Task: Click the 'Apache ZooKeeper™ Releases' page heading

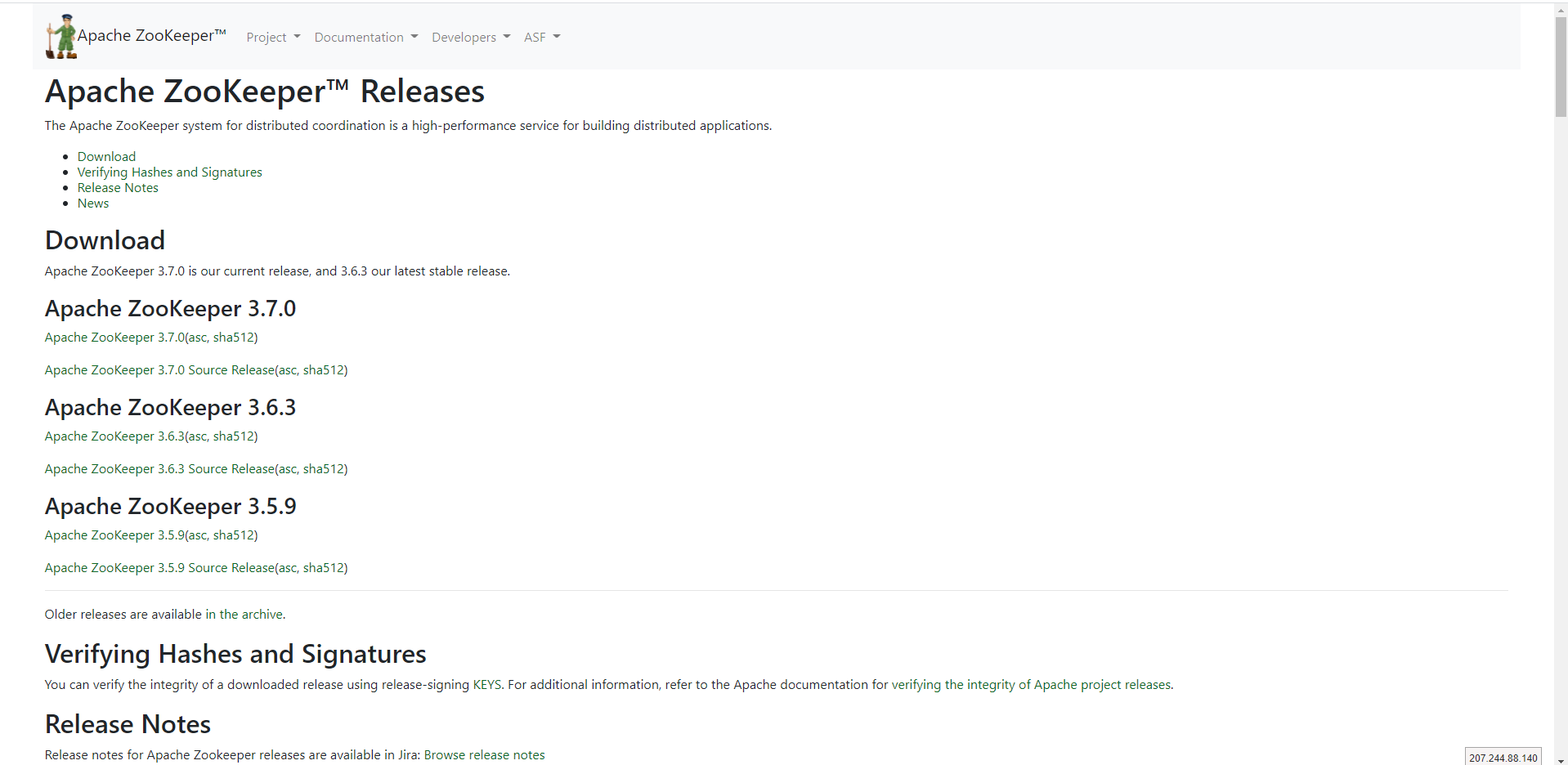Action: 265,91
